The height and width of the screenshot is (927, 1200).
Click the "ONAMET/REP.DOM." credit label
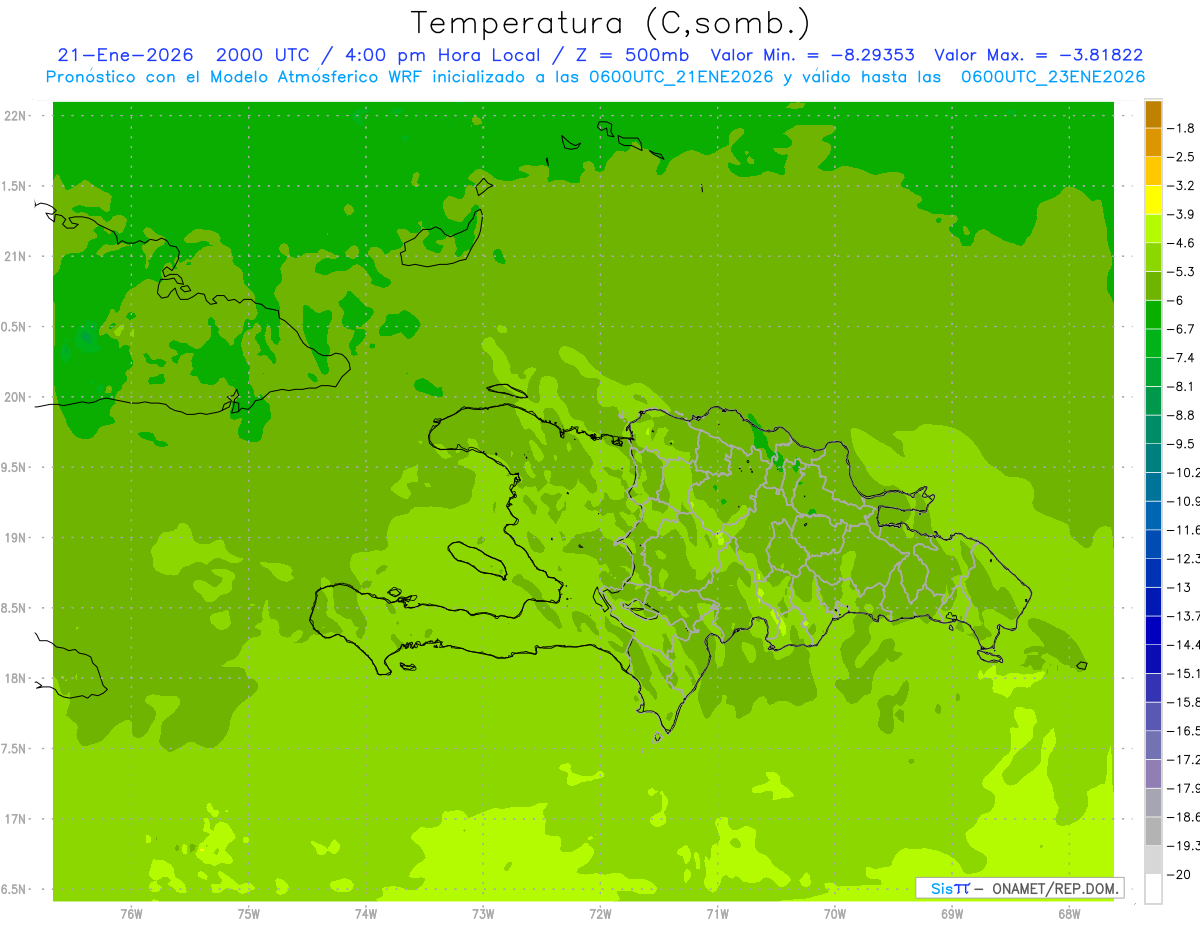point(1055,888)
